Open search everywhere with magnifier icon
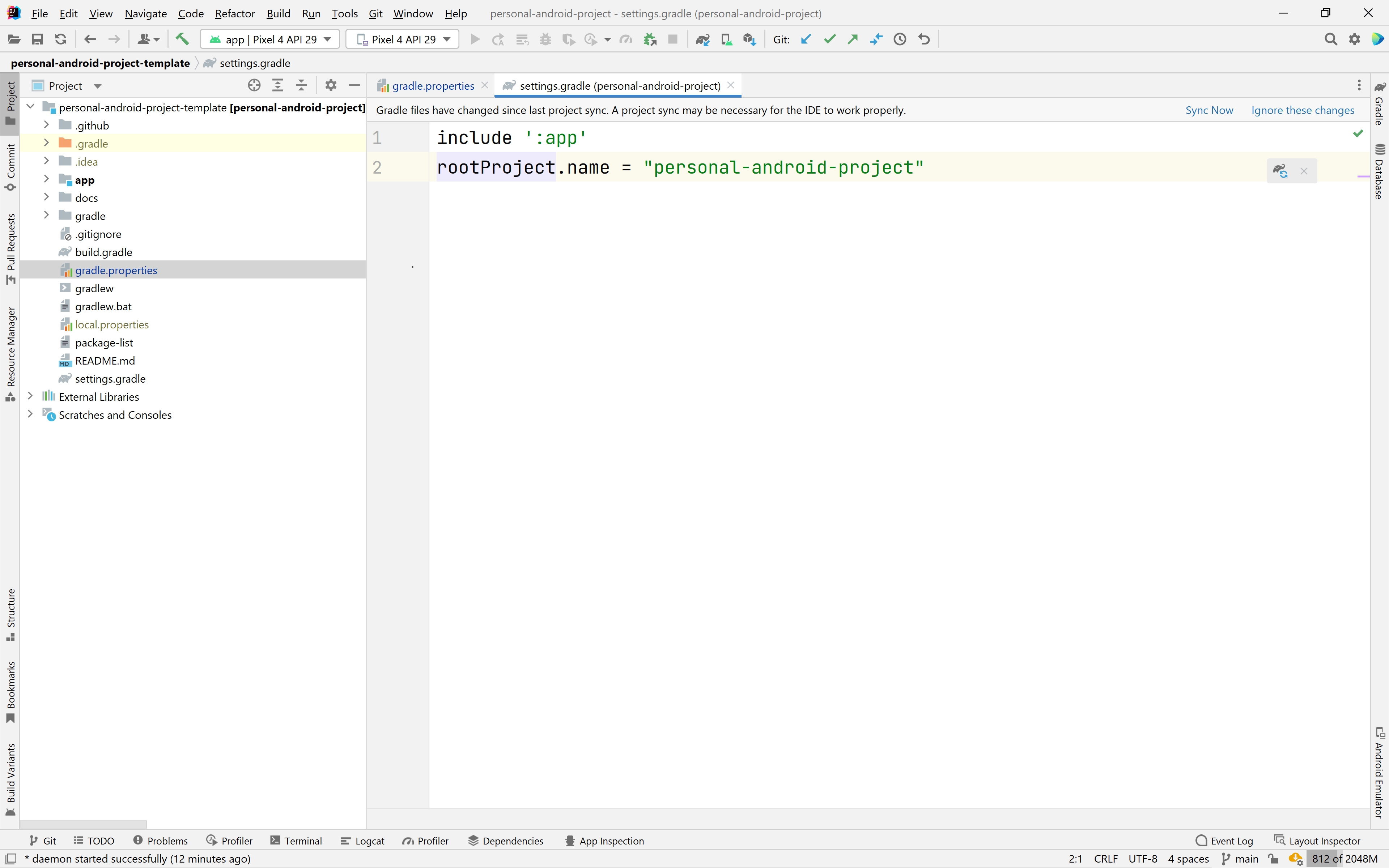This screenshot has width=1389, height=868. coord(1330,39)
